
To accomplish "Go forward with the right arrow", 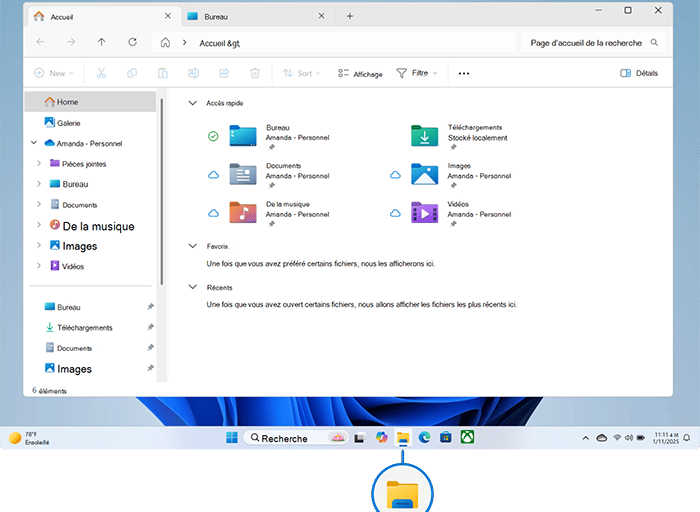I will (71, 42).
